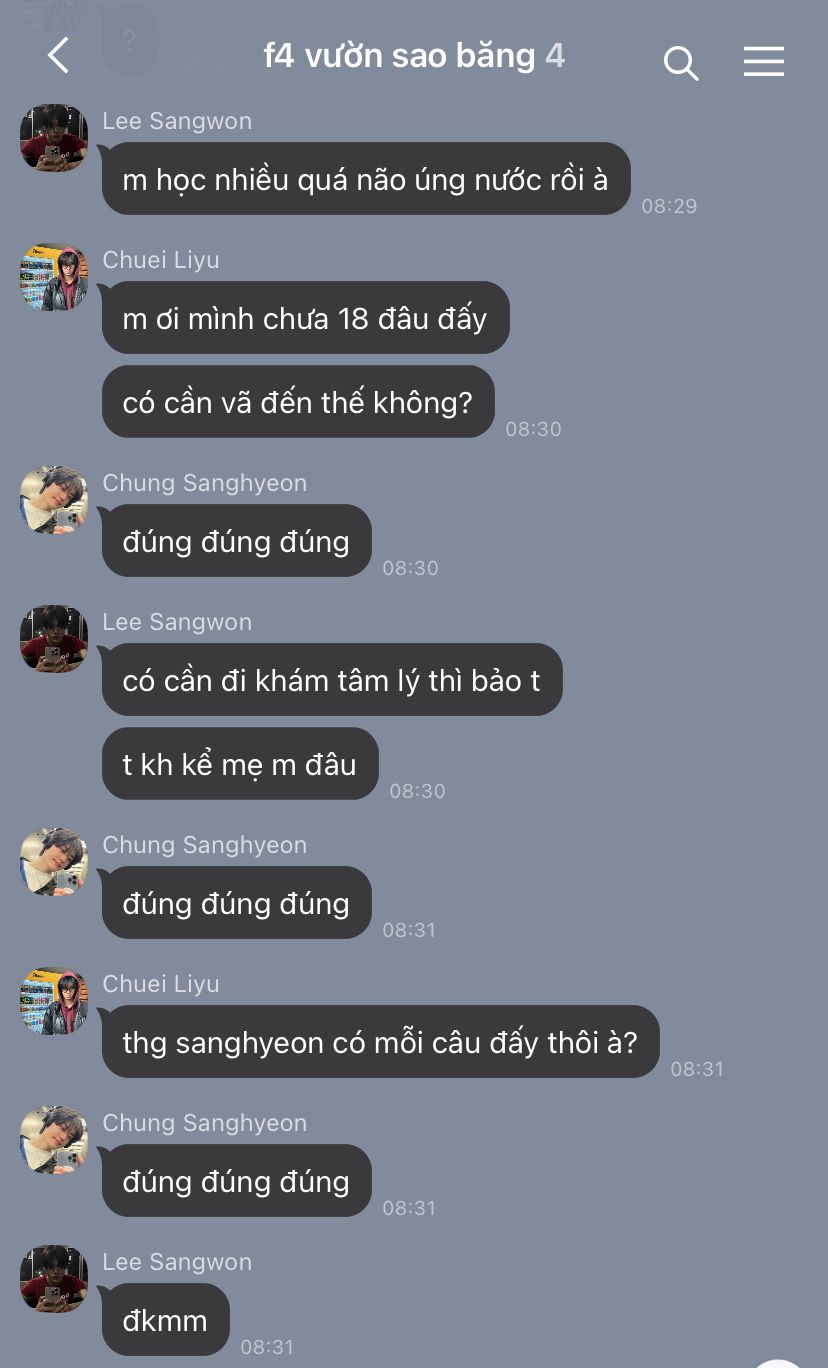Open the hamburger menu icon
Image resolution: width=828 pixels, height=1368 pixels.
764,62
